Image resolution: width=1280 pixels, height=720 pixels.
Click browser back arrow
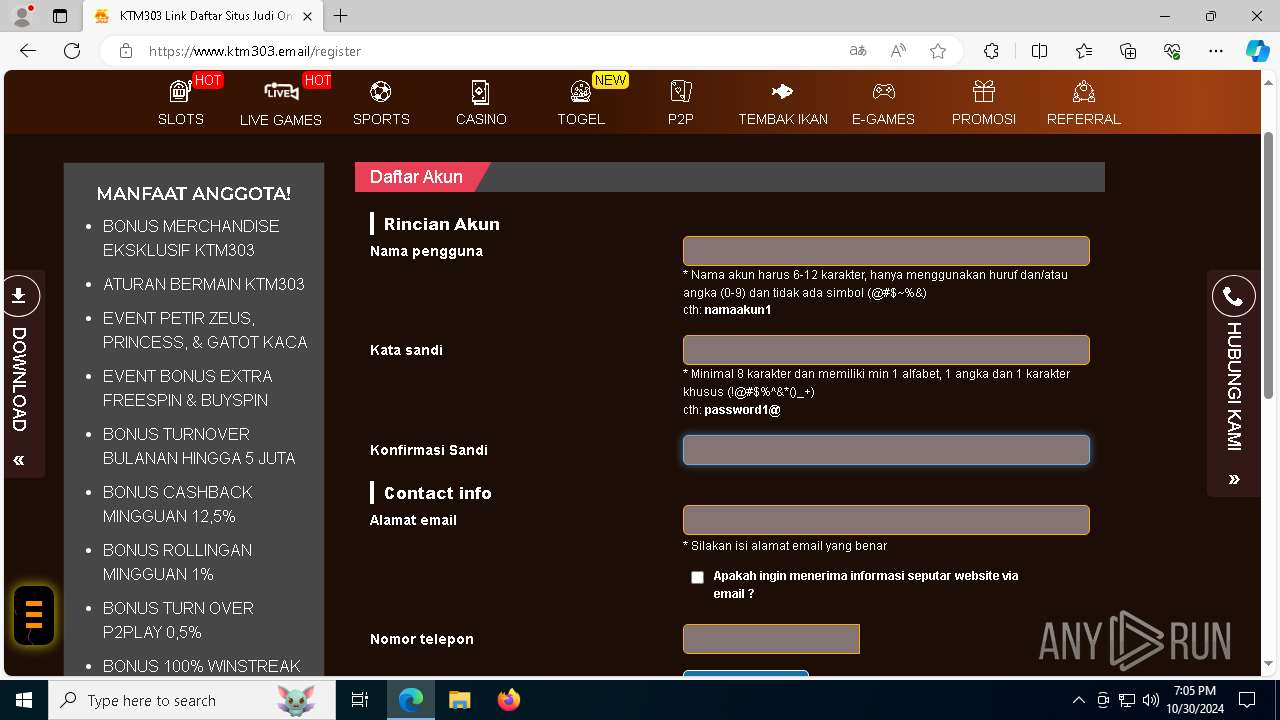coord(28,51)
